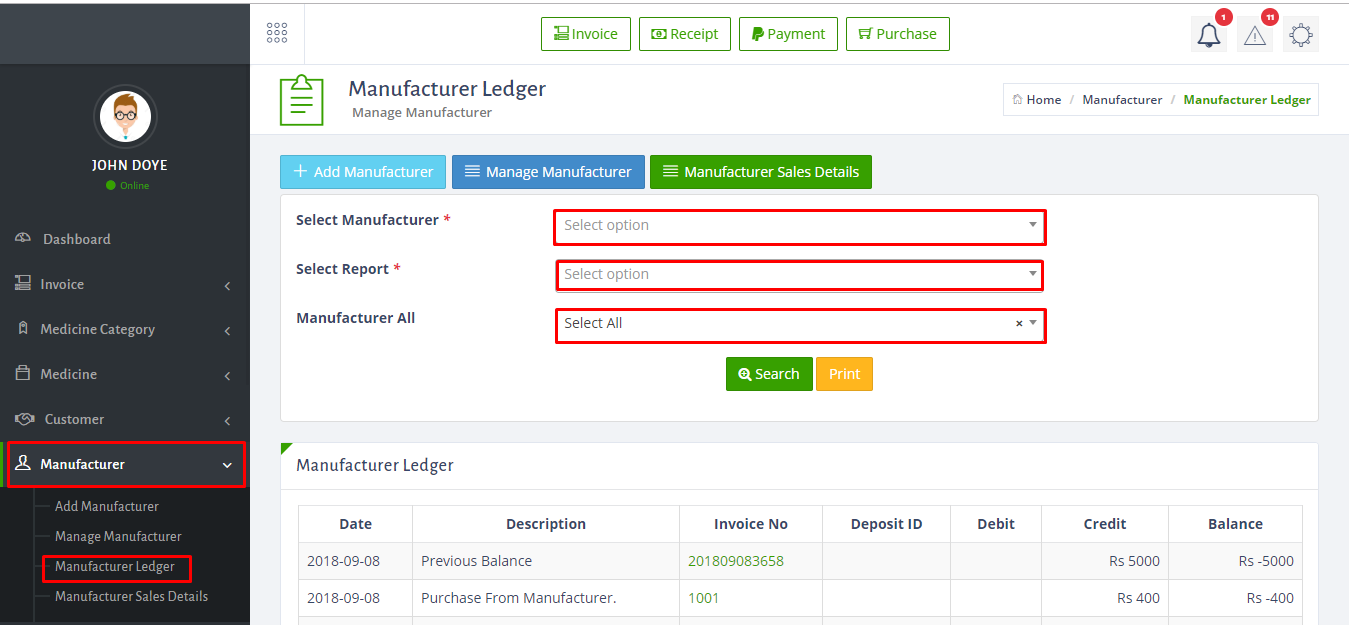Open the Select Manufacturer dropdown
The image size is (1349, 625).
(x=800, y=226)
